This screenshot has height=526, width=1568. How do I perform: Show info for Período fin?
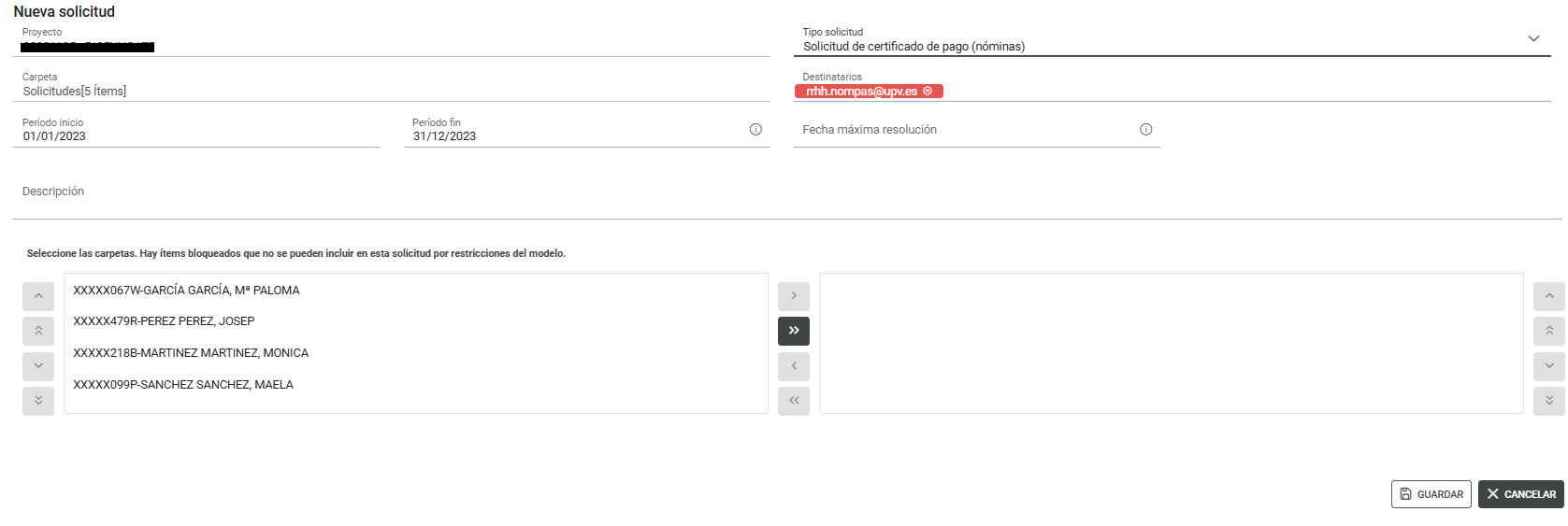tap(755, 130)
